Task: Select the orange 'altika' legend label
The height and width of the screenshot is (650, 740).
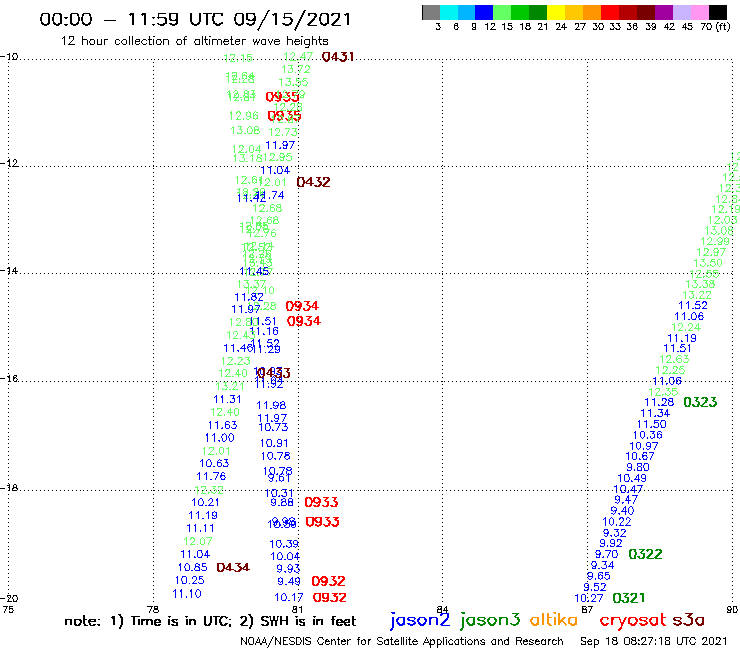Action: pos(554,619)
